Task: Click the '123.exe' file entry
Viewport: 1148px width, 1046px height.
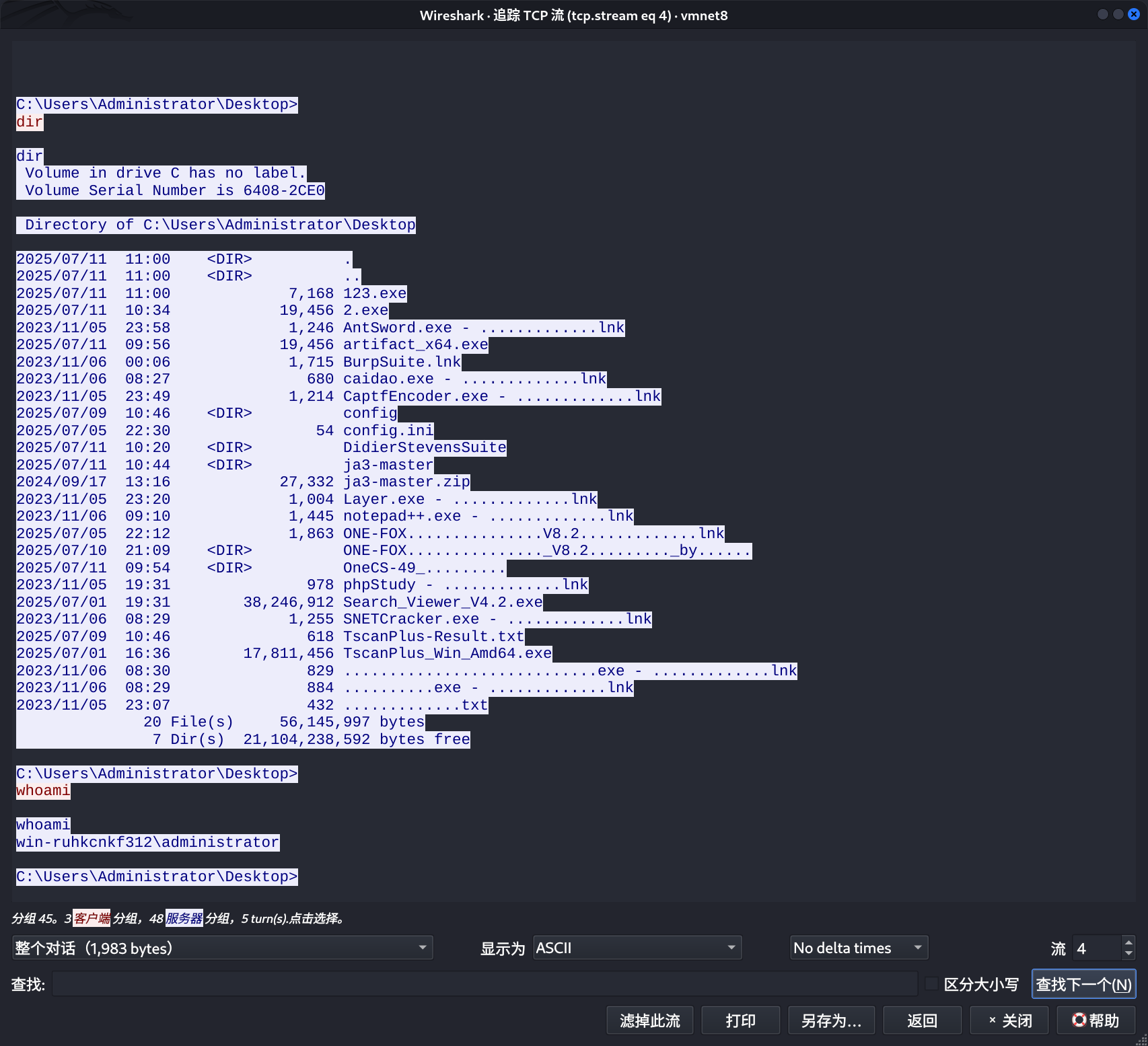Action: (x=375, y=293)
